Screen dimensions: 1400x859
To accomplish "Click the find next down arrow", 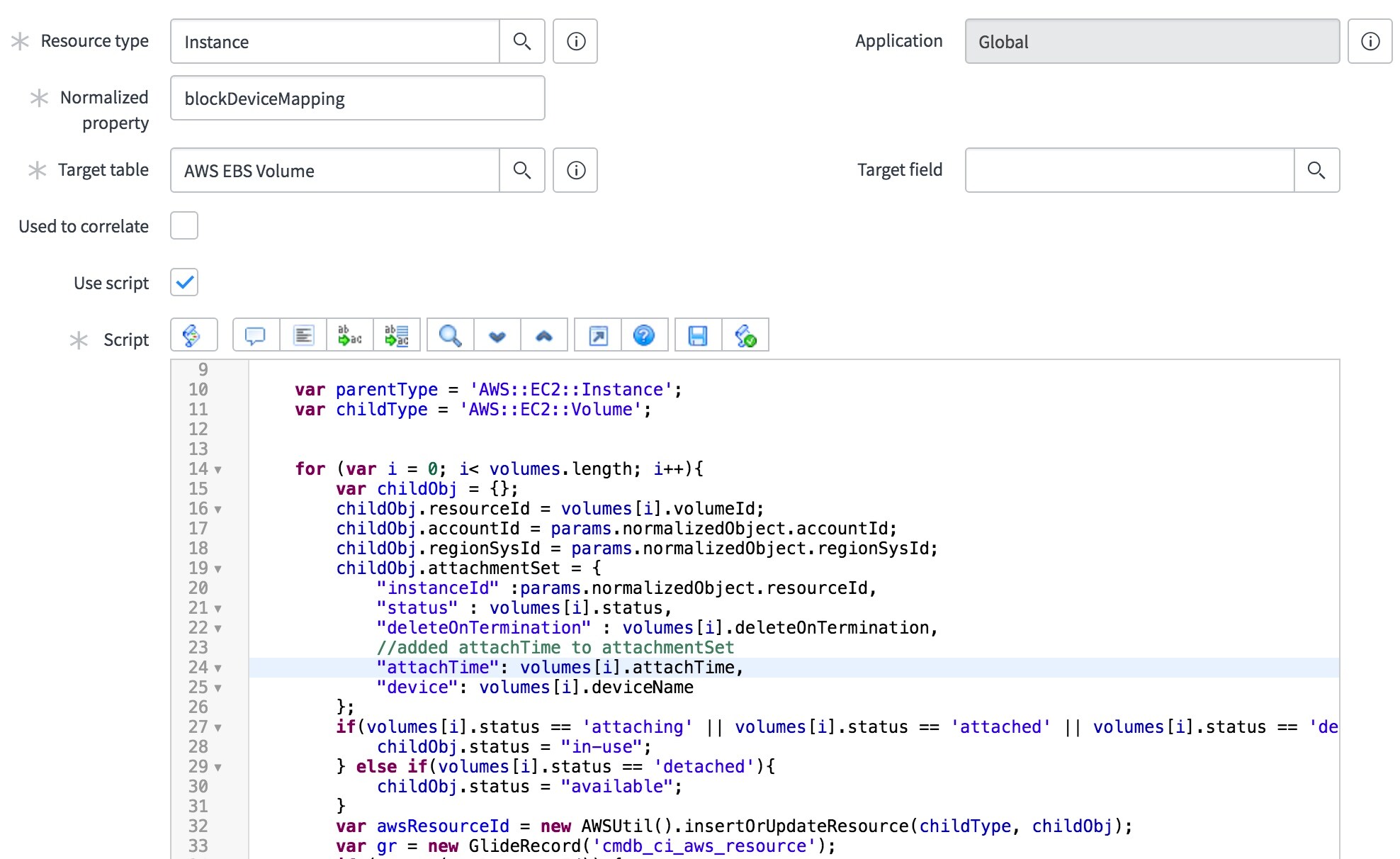I will pyautogui.click(x=497, y=335).
